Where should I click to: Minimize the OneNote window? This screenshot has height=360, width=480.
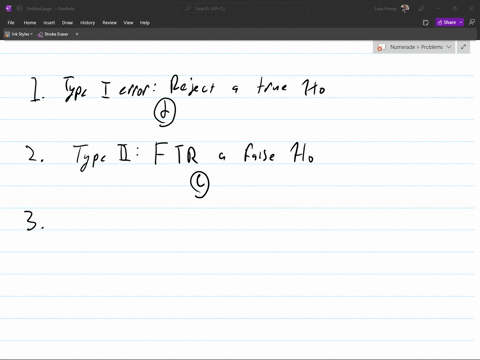click(438, 8)
